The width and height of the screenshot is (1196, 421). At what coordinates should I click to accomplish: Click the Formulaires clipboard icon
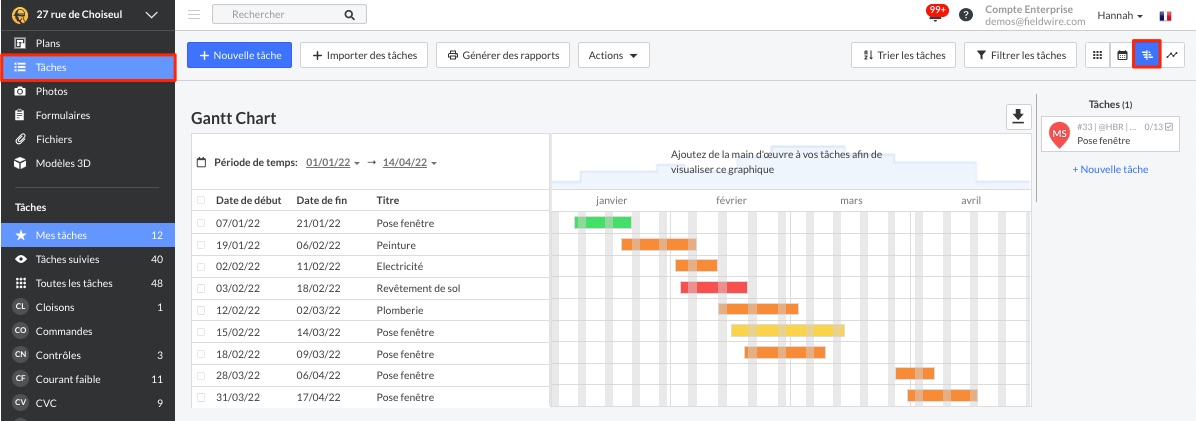tap(21, 115)
